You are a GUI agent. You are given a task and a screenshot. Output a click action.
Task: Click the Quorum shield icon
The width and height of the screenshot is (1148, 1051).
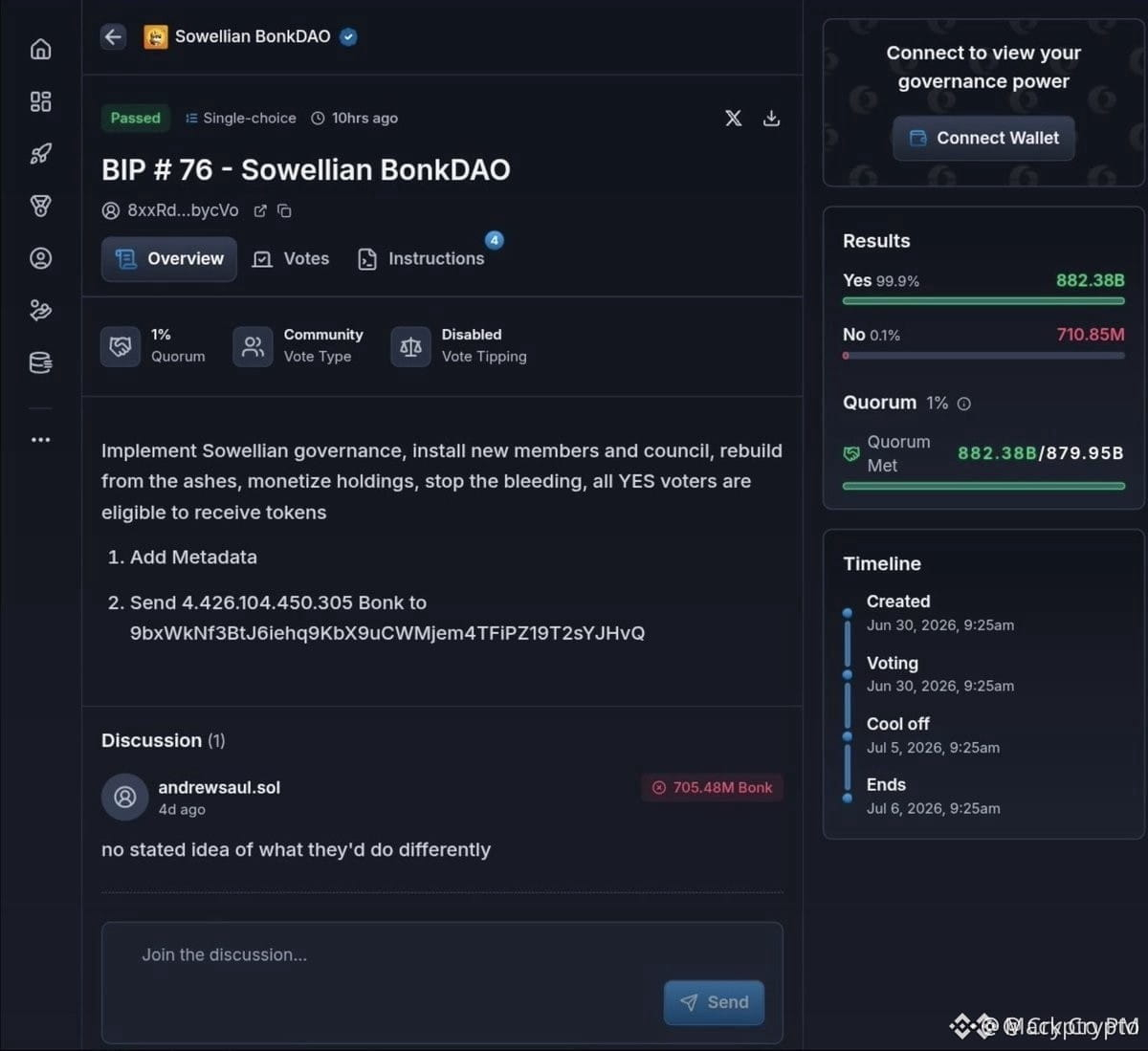(121, 346)
